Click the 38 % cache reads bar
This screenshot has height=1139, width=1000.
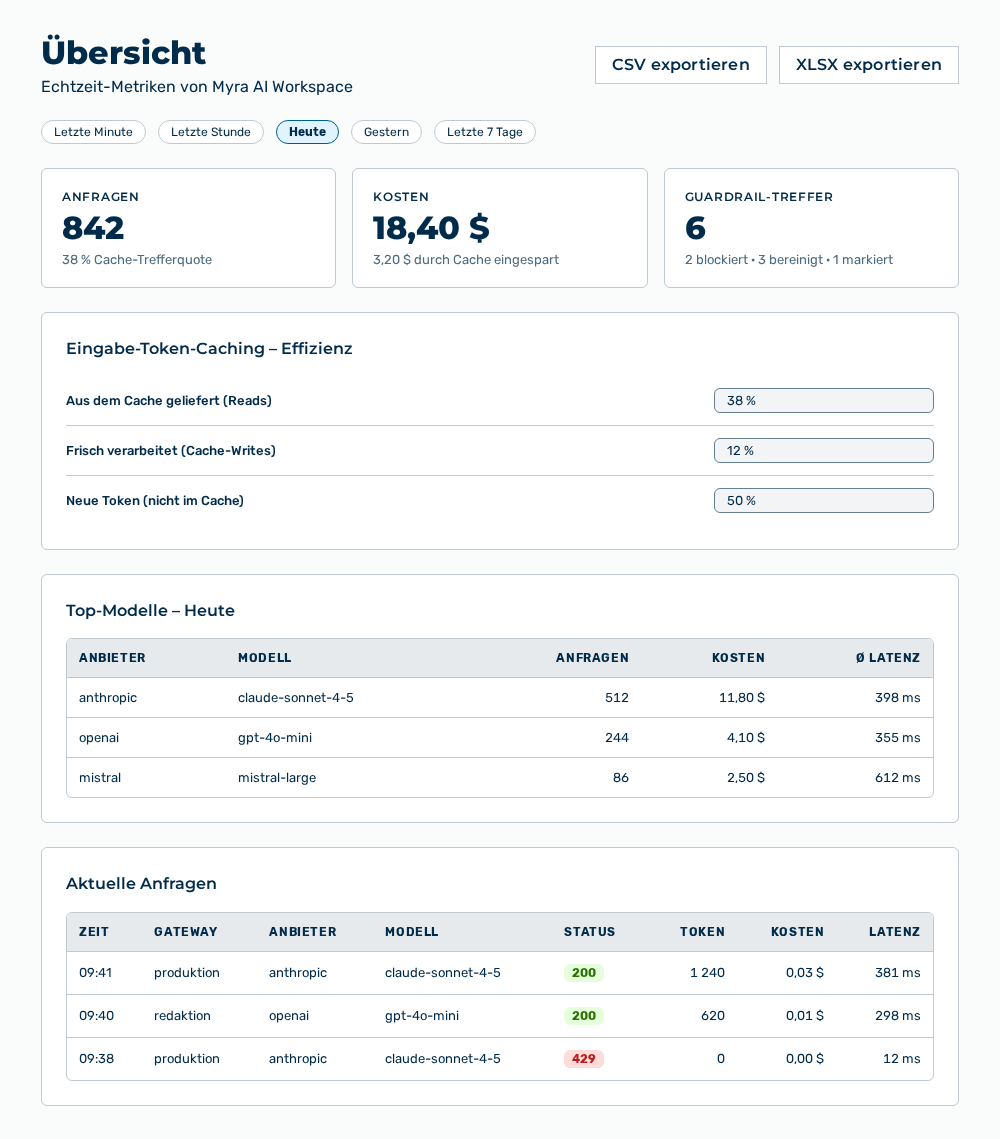(x=824, y=400)
